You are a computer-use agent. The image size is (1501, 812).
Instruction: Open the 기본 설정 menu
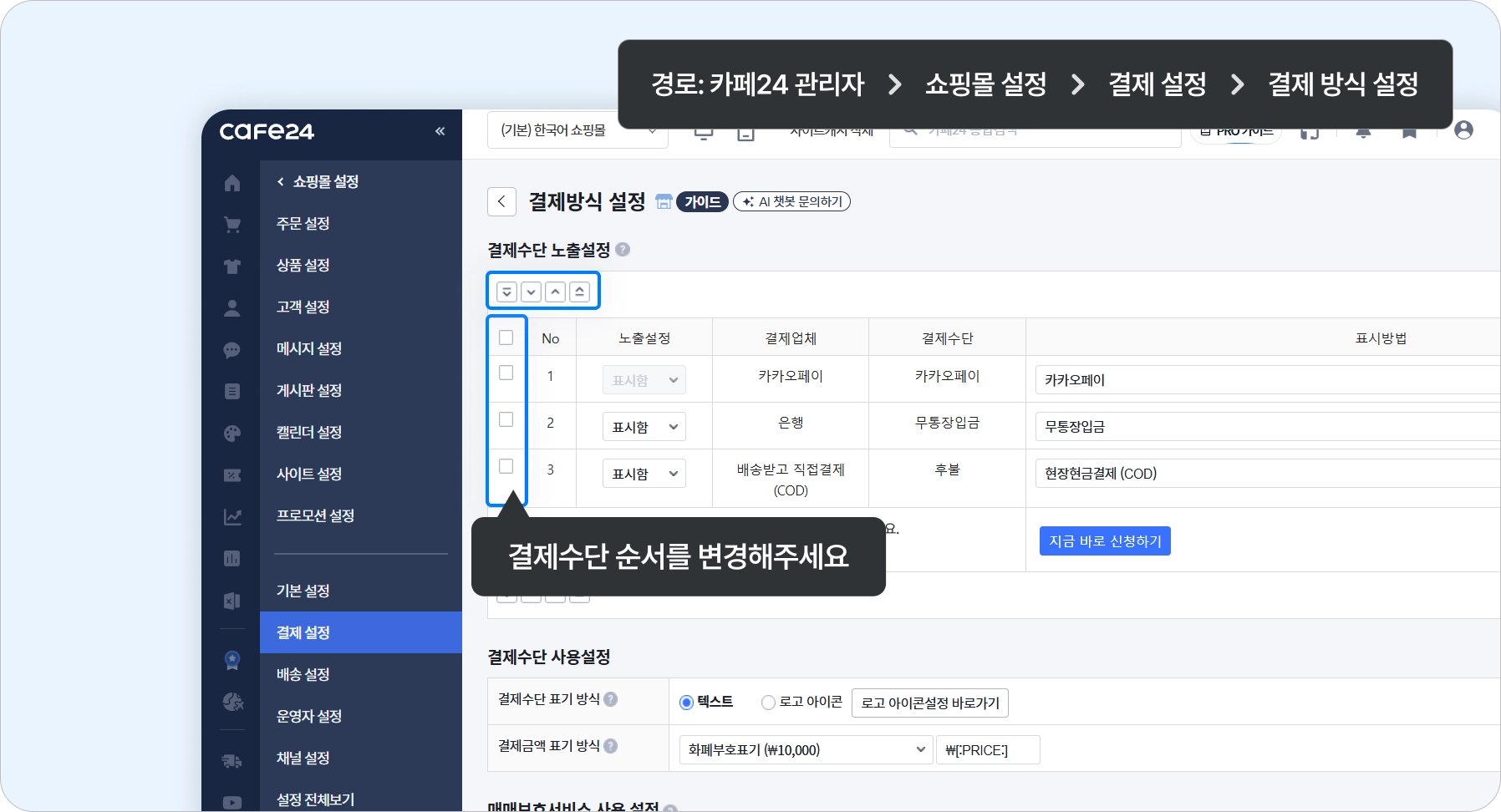click(303, 591)
